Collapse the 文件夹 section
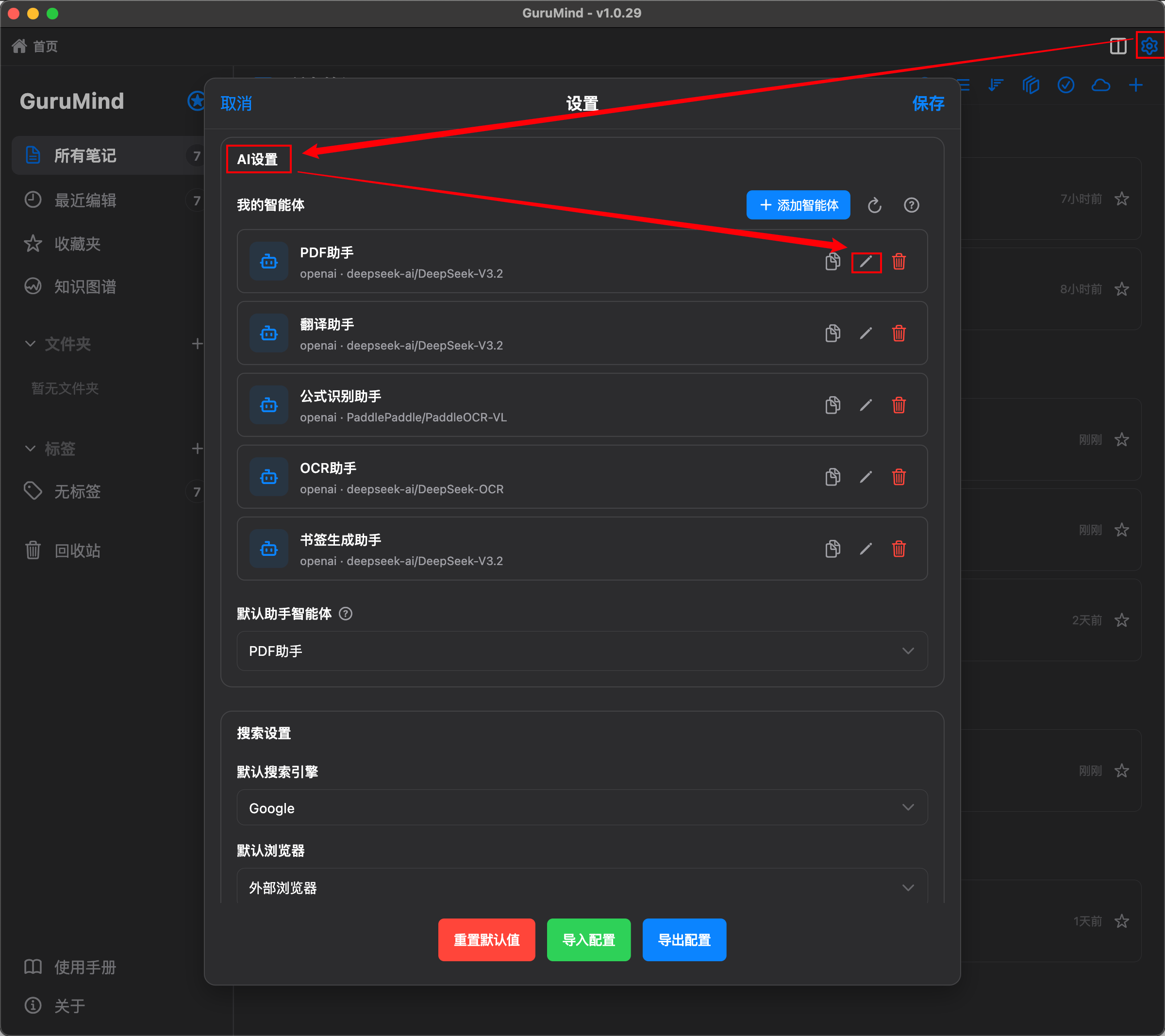Viewport: 1165px width, 1036px height. tap(30, 344)
